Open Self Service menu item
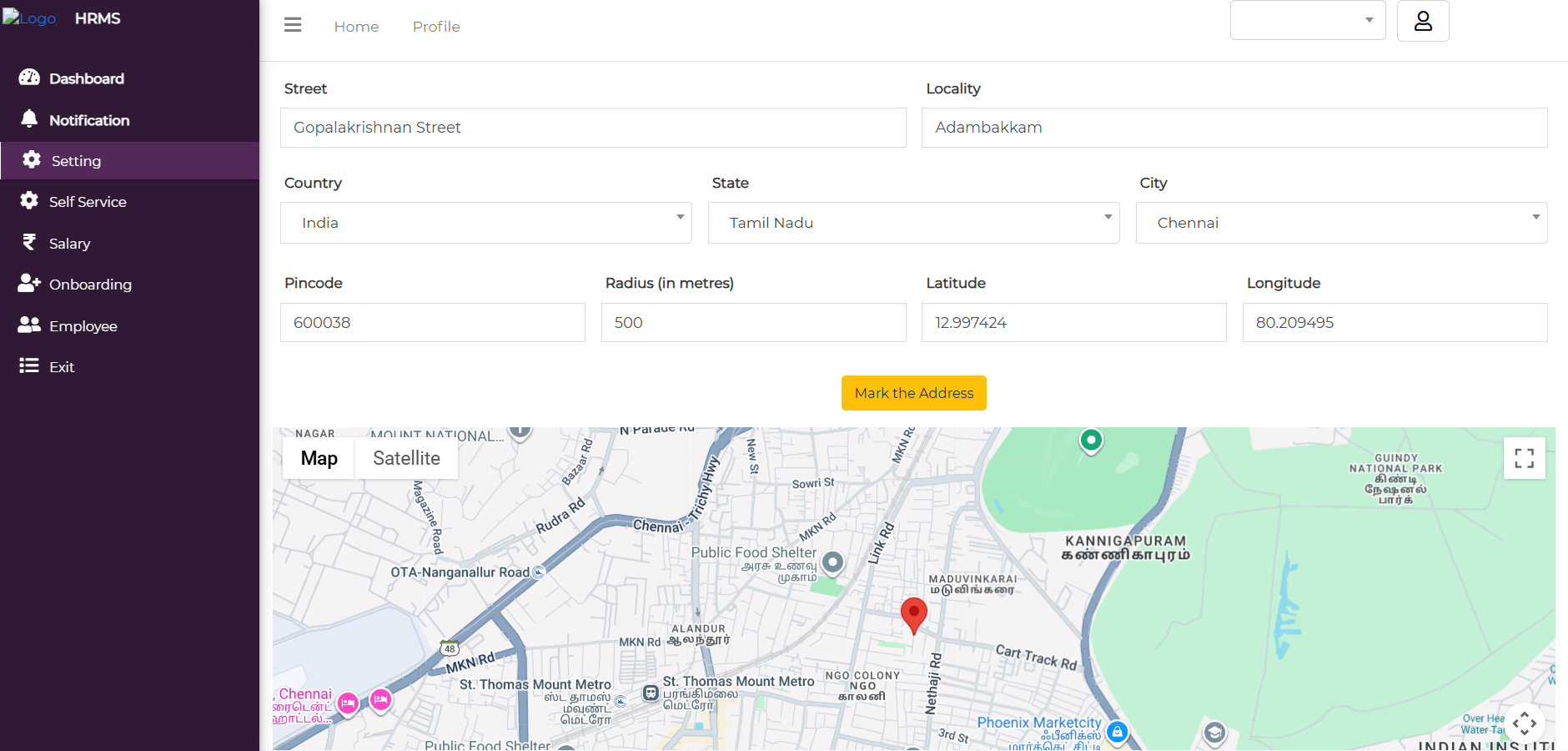The height and width of the screenshot is (751, 1568). (x=88, y=202)
